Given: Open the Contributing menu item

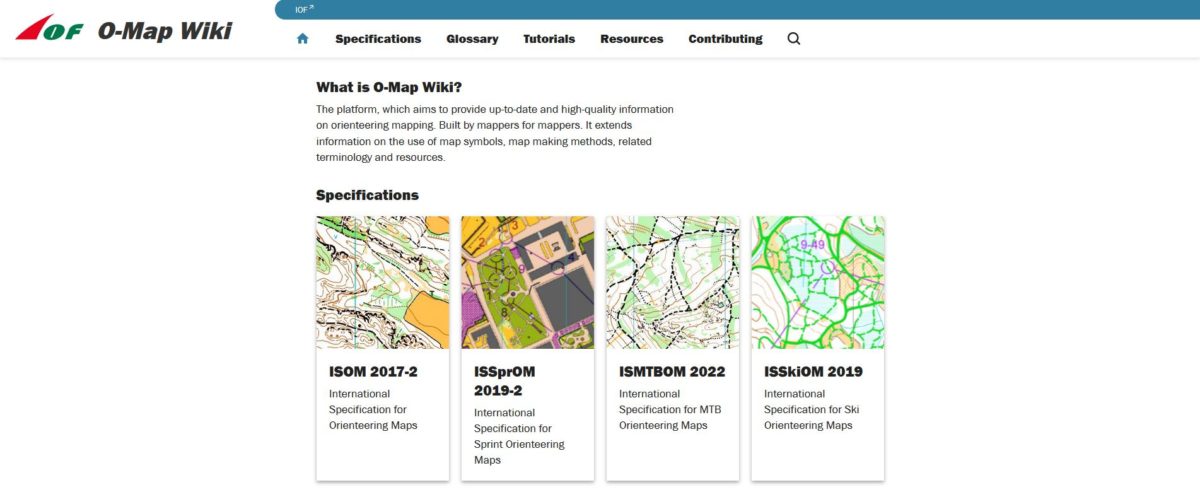Looking at the screenshot, I should click(x=725, y=39).
